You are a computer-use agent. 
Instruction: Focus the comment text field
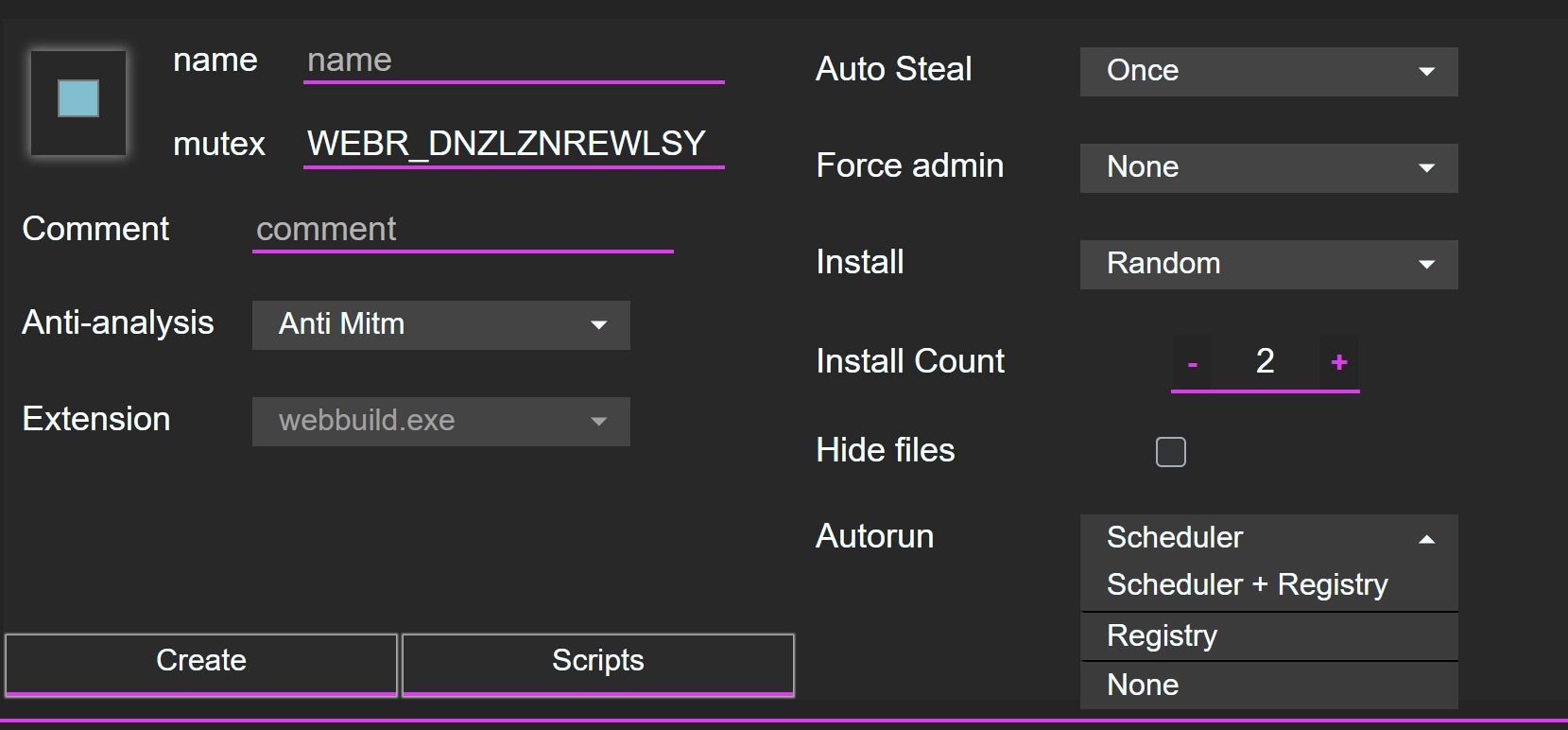[x=462, y=230]
